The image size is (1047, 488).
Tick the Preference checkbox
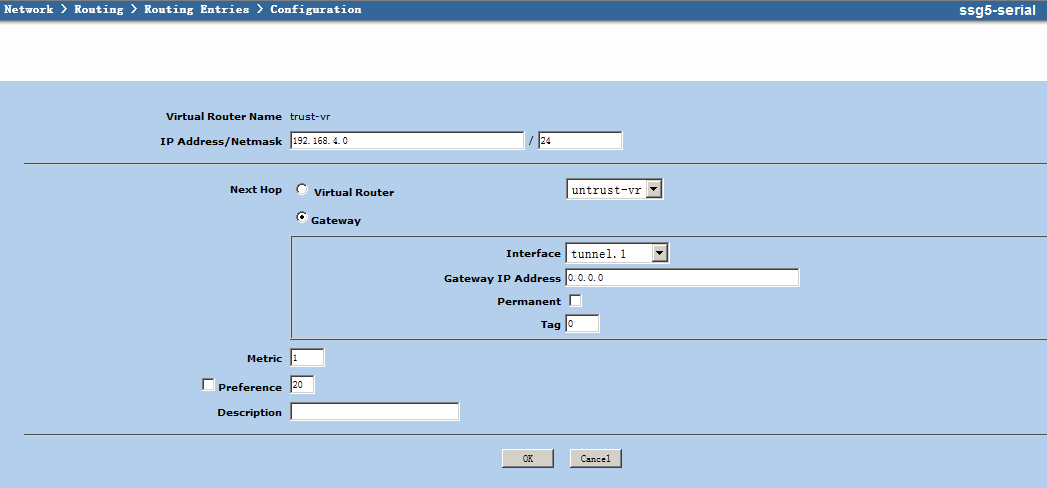point(208,385)
